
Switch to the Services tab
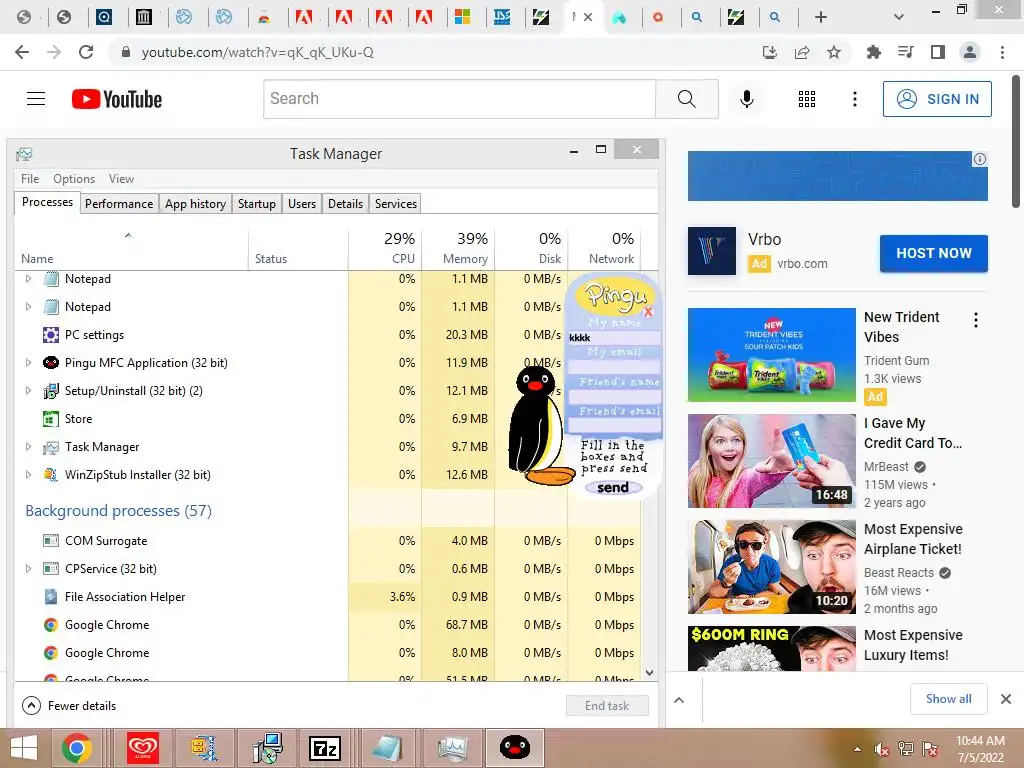tap(396, 204)
